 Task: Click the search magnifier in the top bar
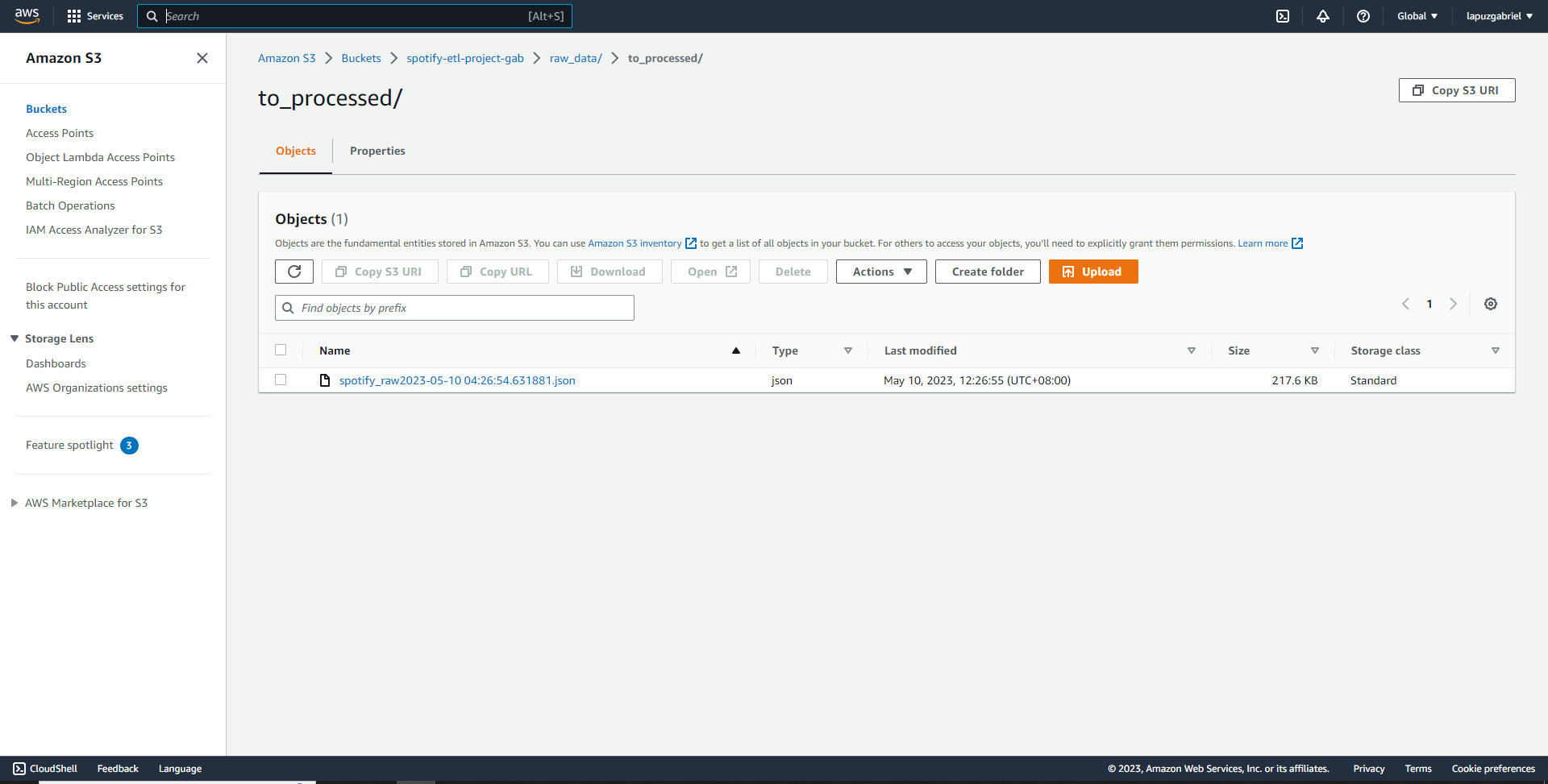[x=152, y=16]
